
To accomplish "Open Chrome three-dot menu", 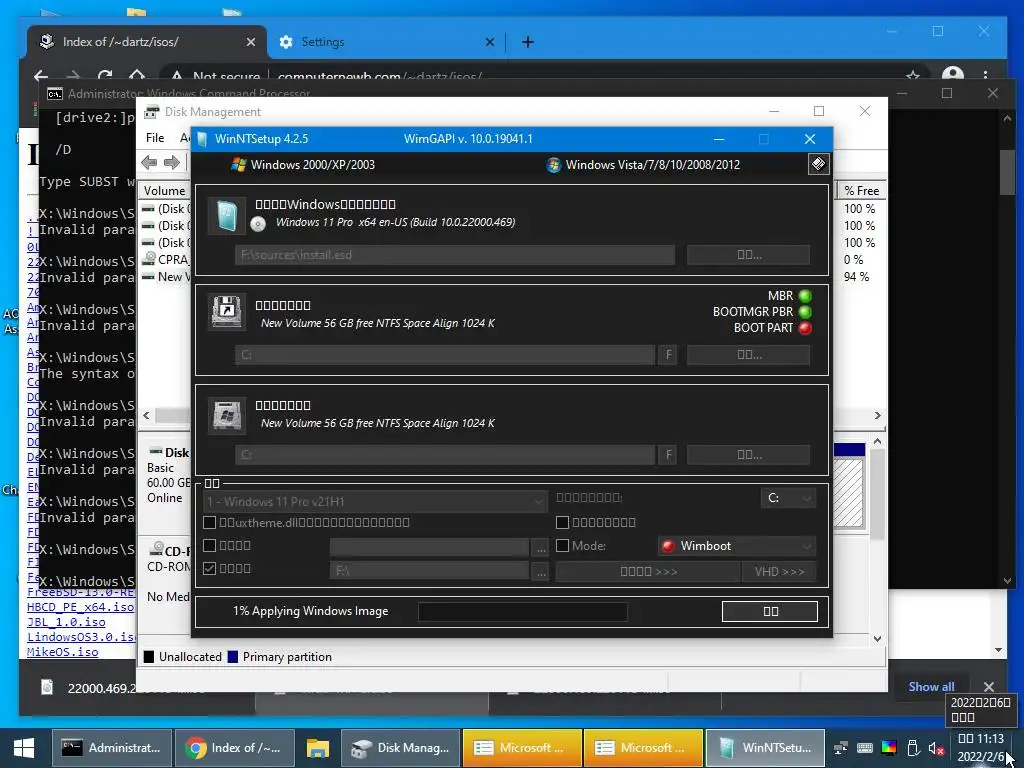I will (x=987, y=76).
